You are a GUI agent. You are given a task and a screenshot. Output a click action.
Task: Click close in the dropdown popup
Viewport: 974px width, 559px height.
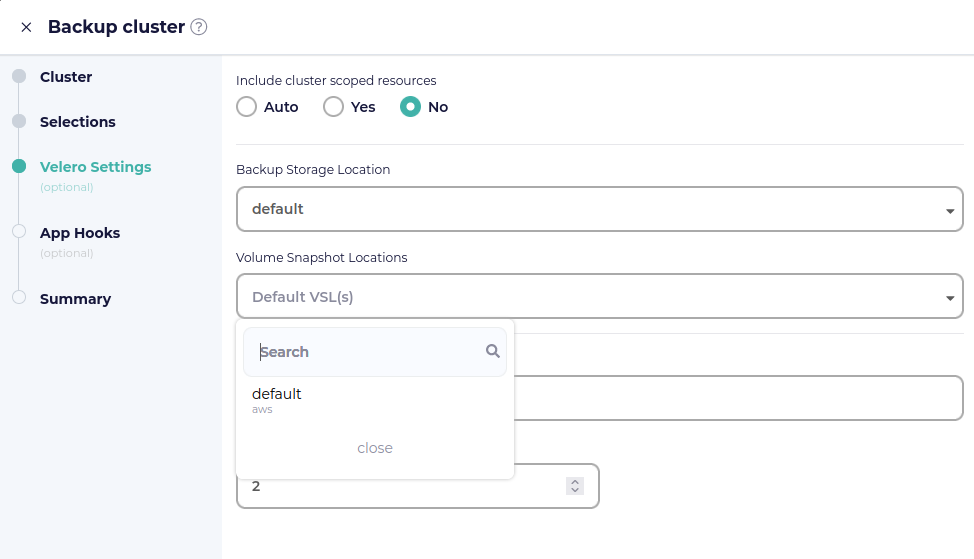[x=375, y=448]
